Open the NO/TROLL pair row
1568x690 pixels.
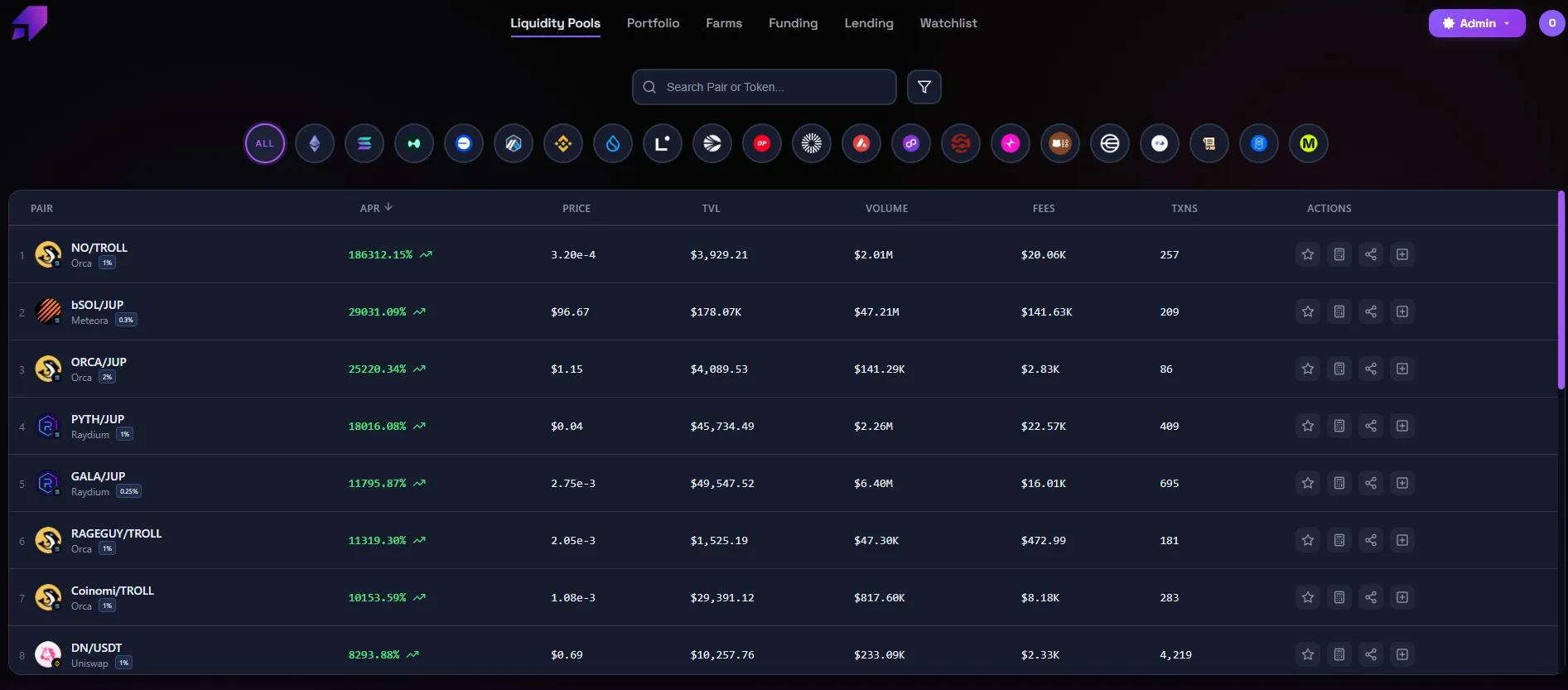[783, 254]
